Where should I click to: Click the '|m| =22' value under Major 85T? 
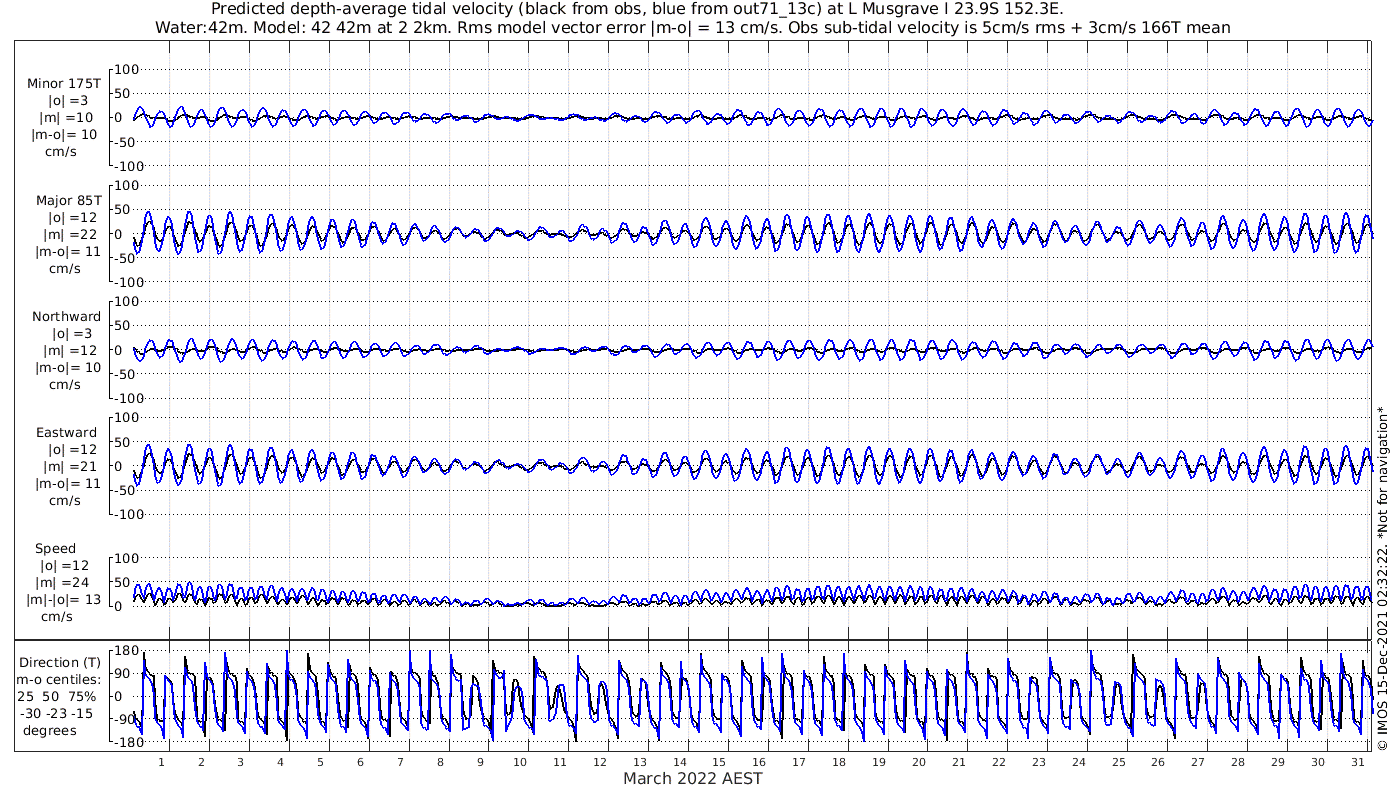(68, 235)
